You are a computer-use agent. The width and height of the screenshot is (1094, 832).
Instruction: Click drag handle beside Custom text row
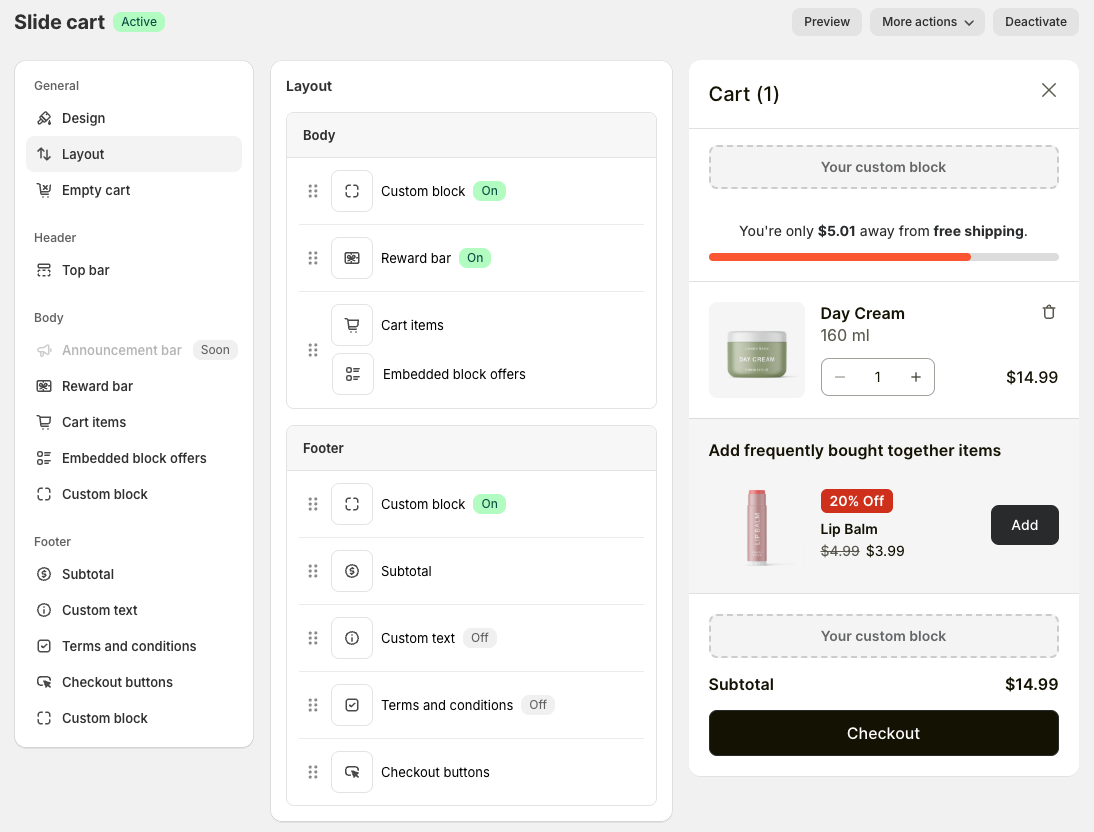(313, 638)
